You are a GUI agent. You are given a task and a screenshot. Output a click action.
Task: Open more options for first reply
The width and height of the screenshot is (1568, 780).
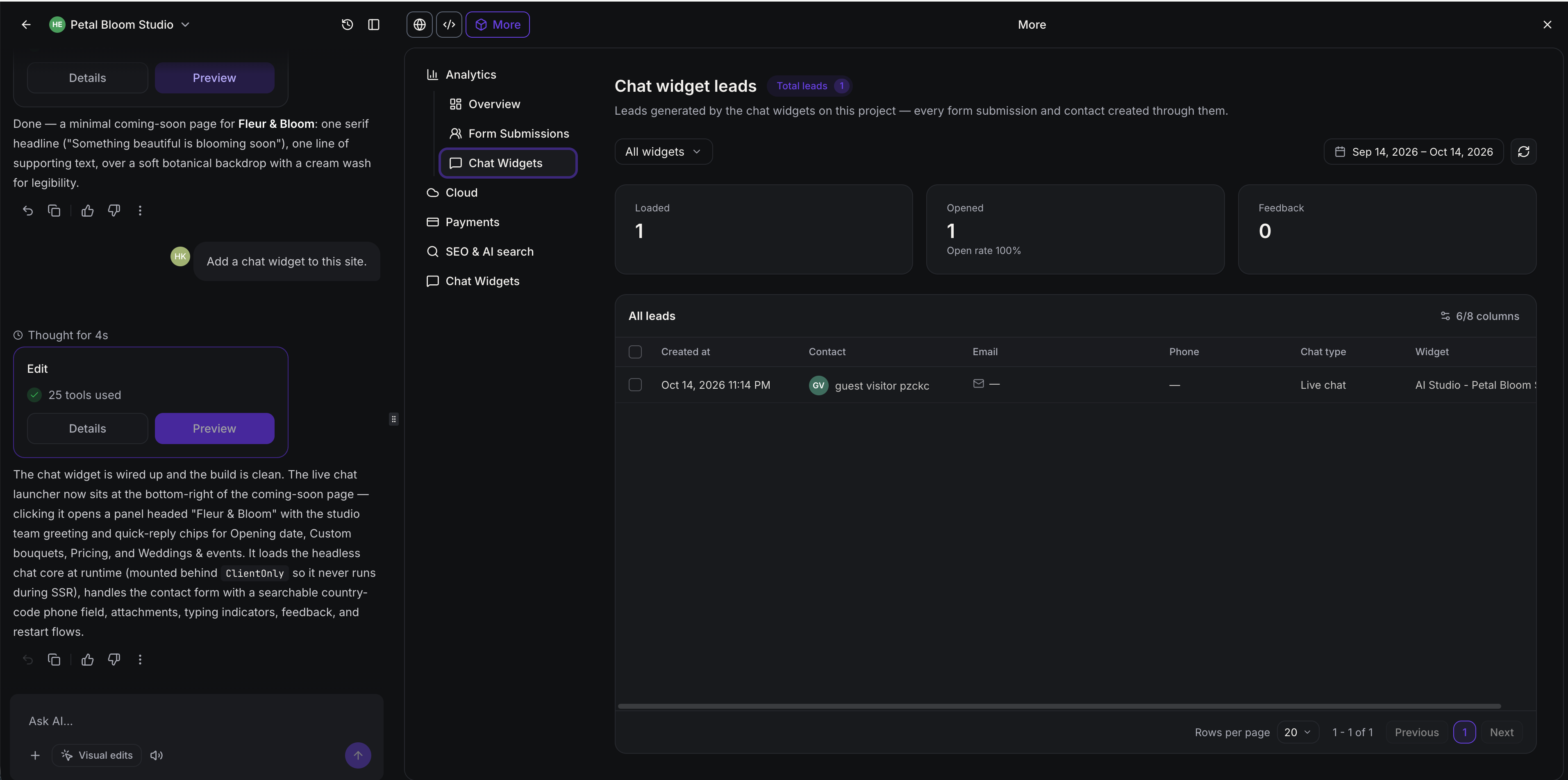(140, 211)
